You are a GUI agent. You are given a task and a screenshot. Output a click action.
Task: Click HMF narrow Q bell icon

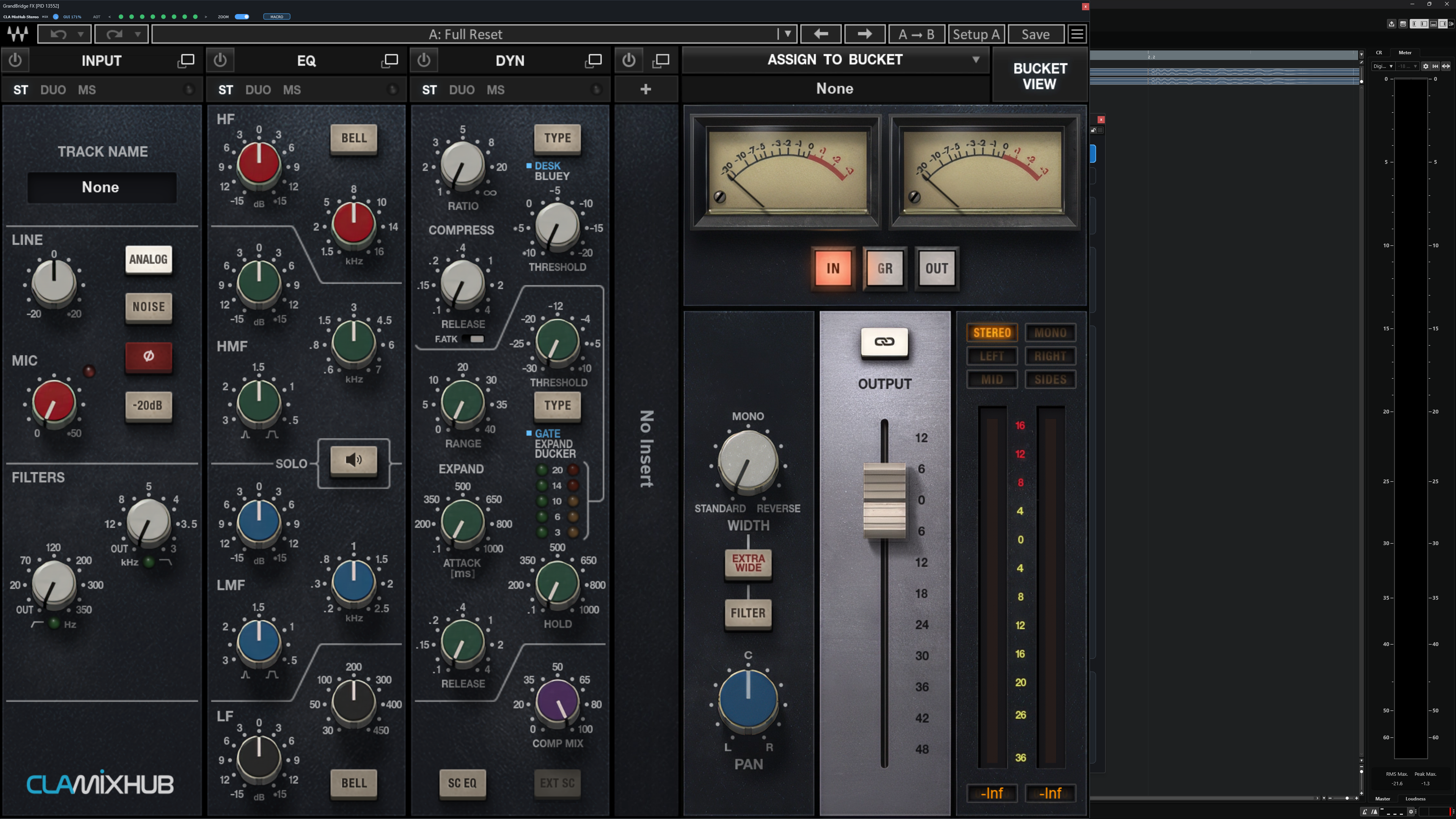[x=245, y=435]
